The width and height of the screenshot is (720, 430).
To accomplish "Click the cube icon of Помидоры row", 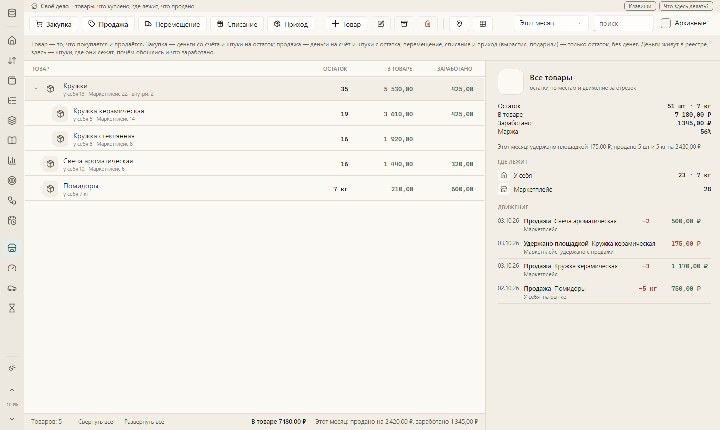I will (x=50, y=188).
